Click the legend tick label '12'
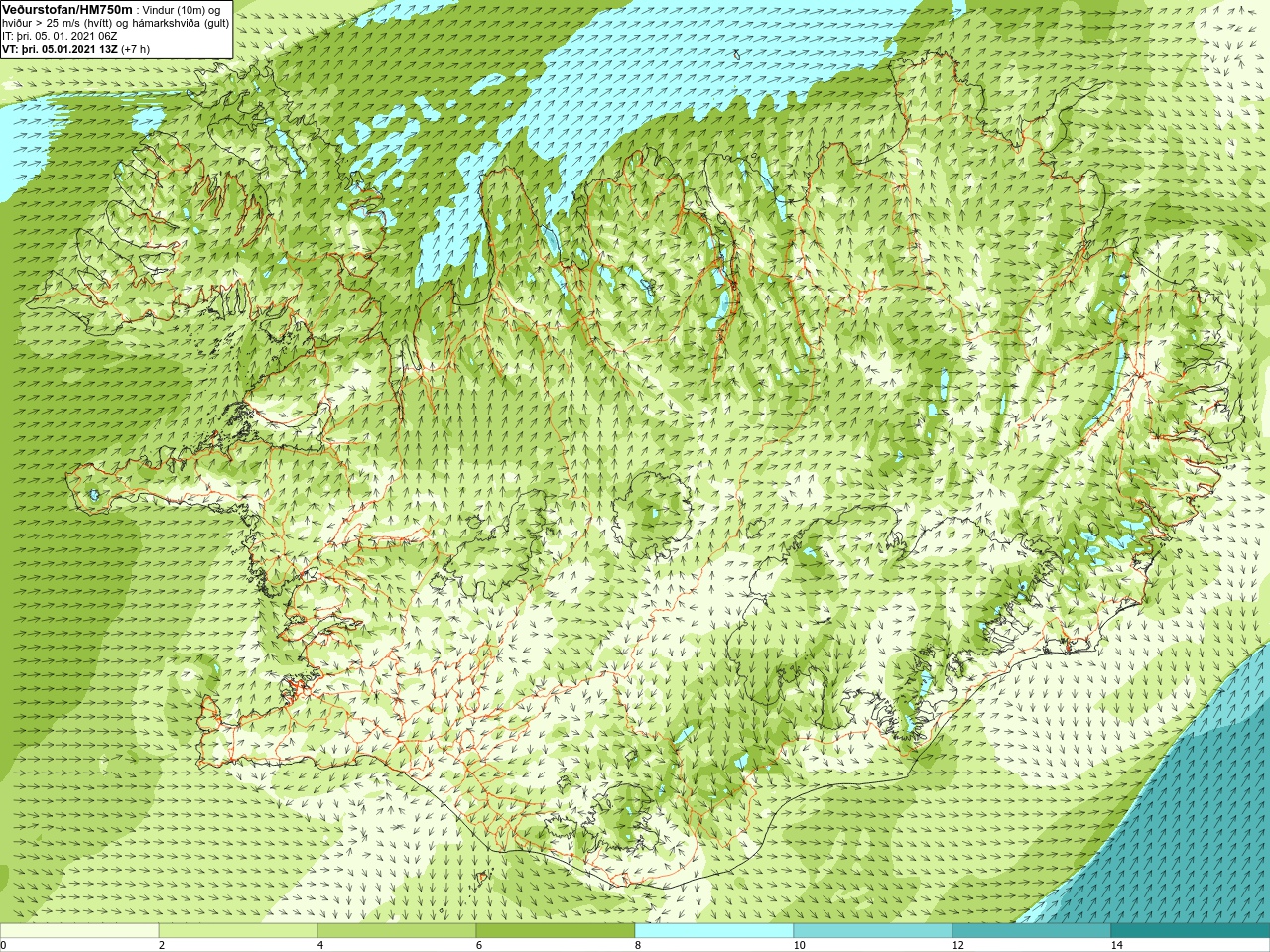The image size is (1270, 952). tap(957, 945)
